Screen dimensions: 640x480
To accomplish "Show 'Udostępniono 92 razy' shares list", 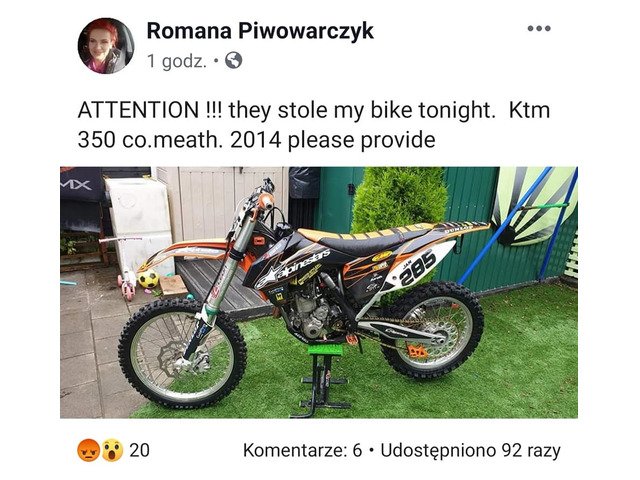I will point(471,451).
